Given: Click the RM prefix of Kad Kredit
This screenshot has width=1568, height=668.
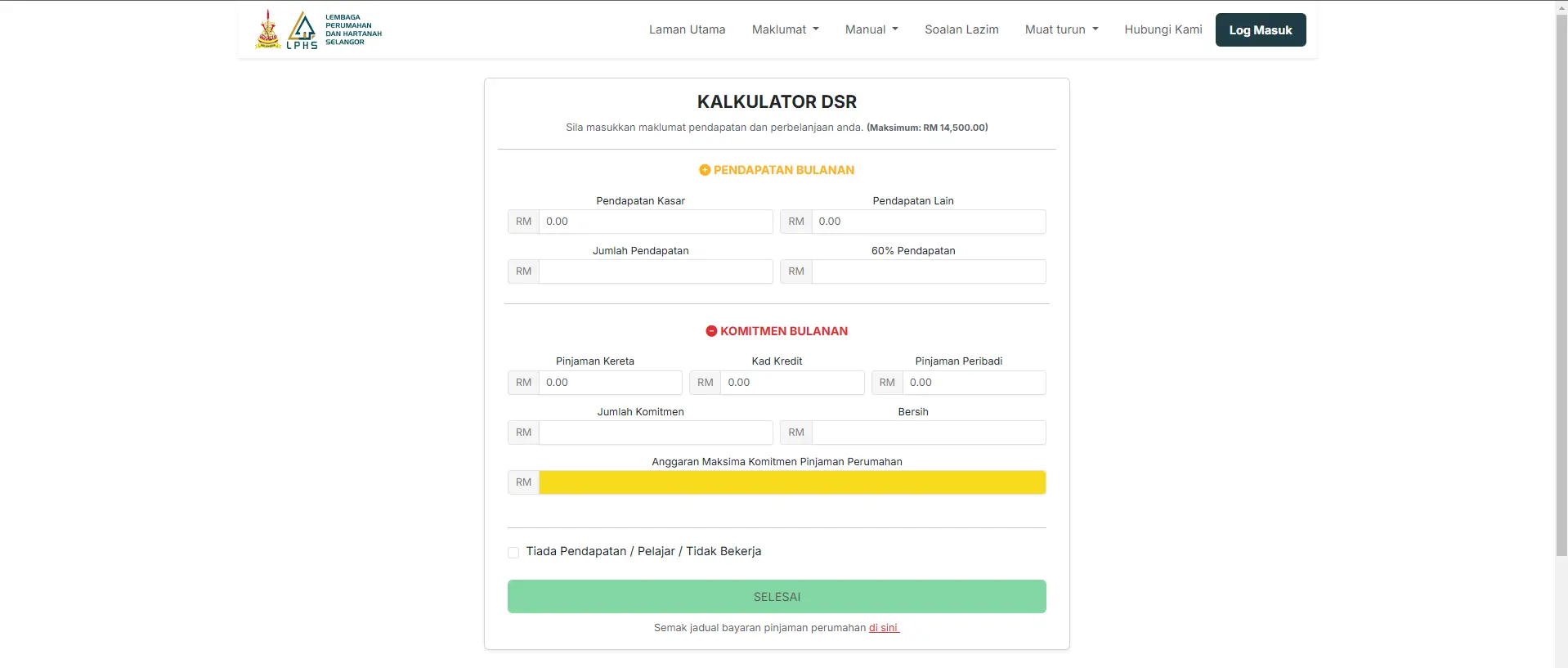Looking at the screenshot, I should coord(705,383).
